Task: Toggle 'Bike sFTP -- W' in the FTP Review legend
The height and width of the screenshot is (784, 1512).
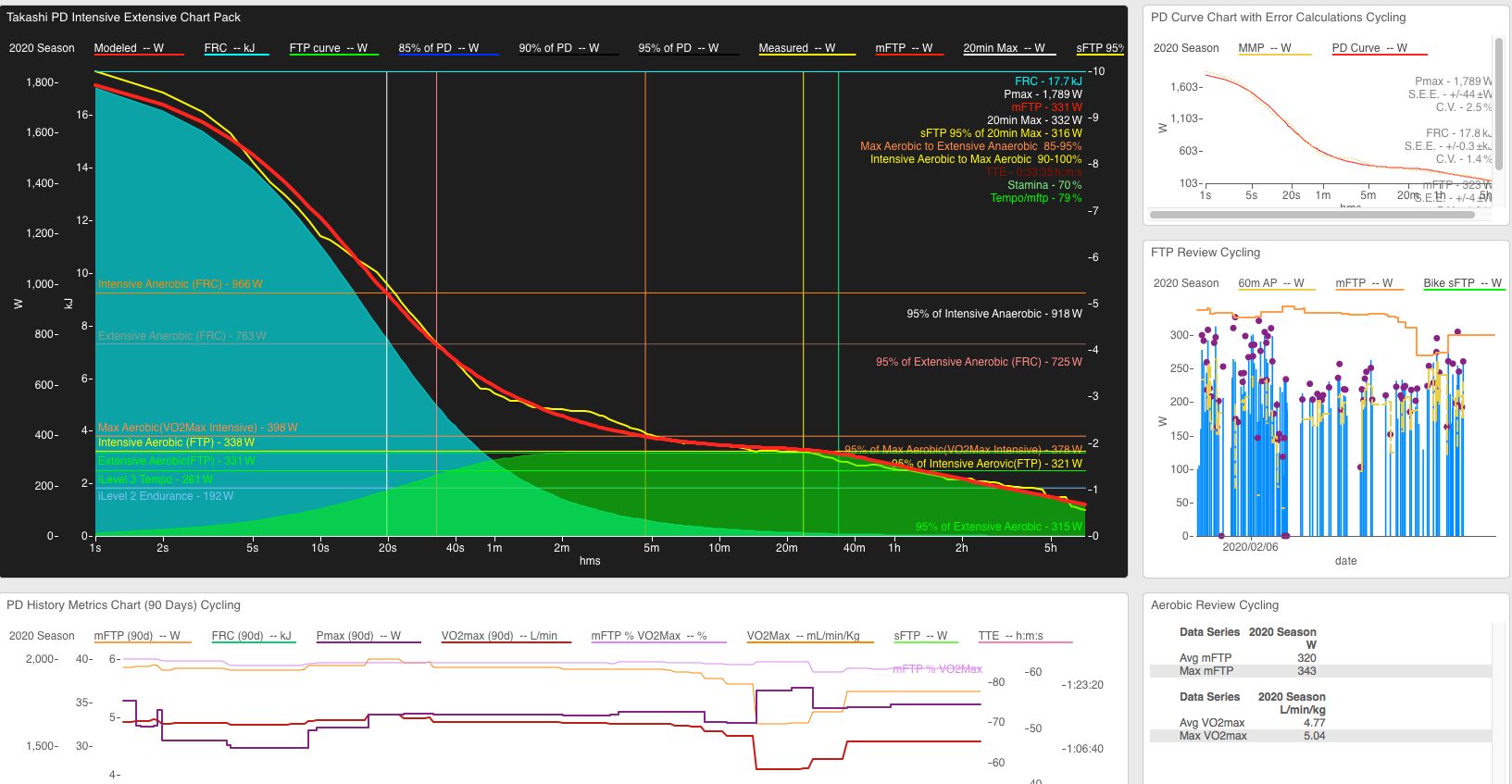Action: click(1464, 283)
